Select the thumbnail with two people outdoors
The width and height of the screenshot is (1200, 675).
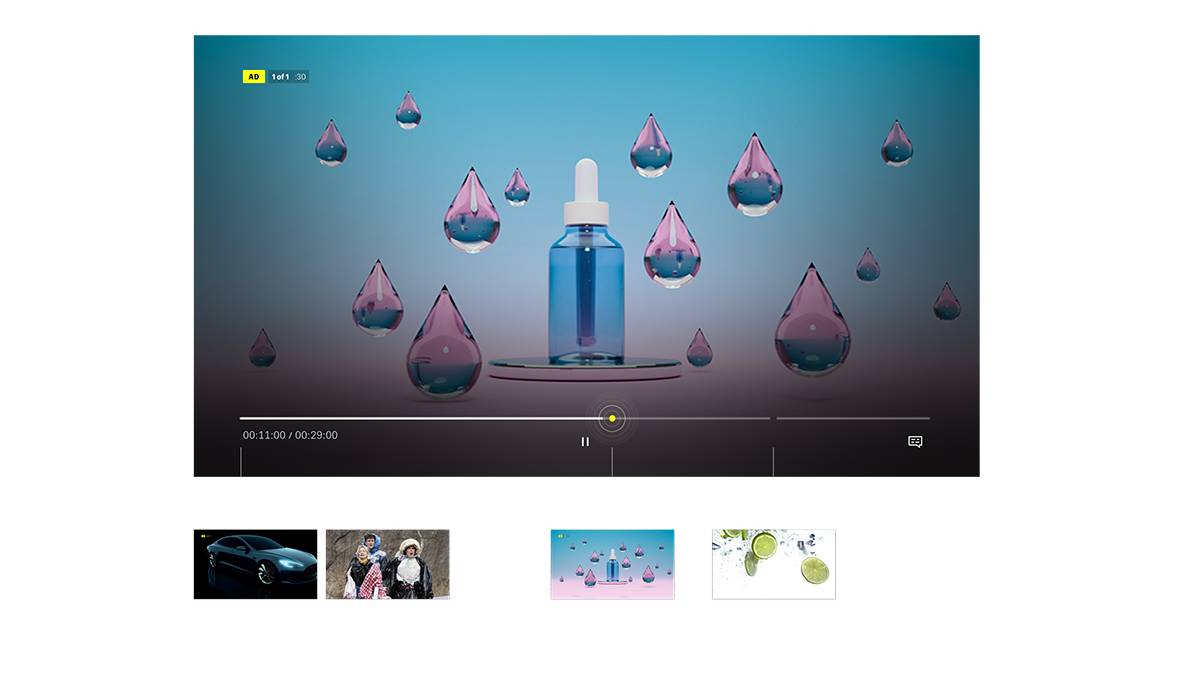(388, 564)
